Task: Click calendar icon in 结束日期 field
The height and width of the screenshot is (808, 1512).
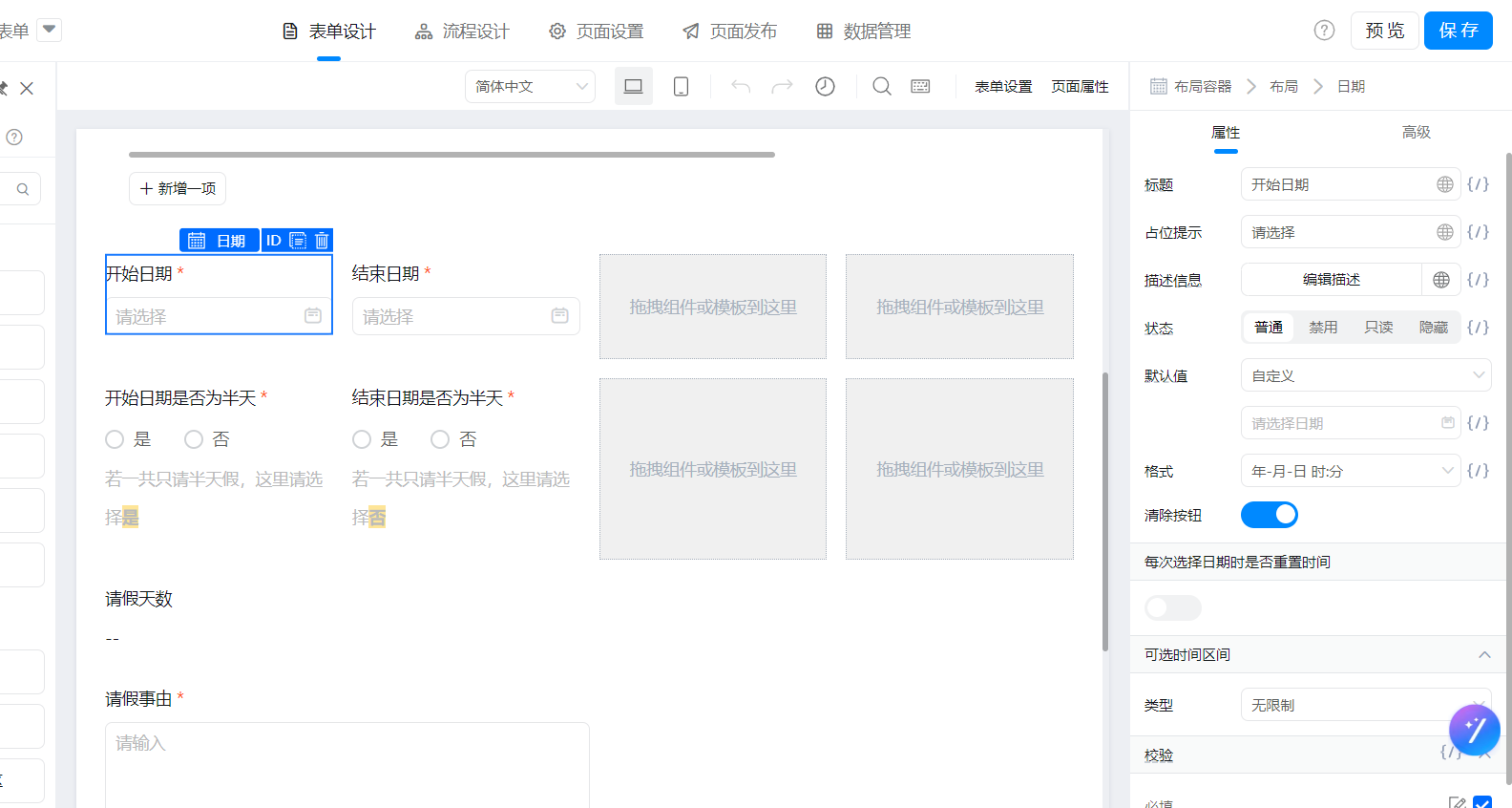Action: [x=560, y=315]
